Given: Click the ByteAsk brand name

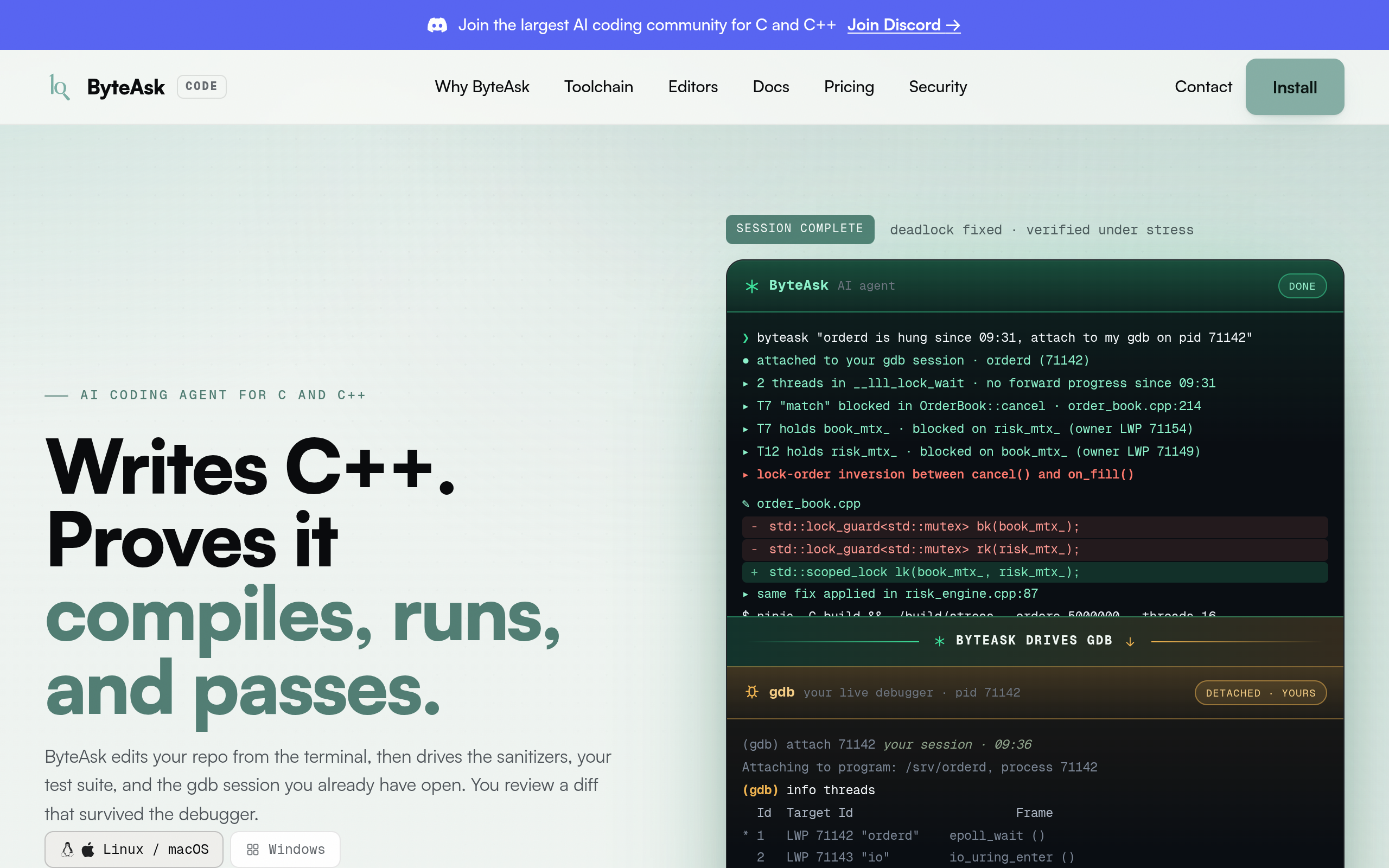Looking at the screenshot, I should (x=126, y=87).
